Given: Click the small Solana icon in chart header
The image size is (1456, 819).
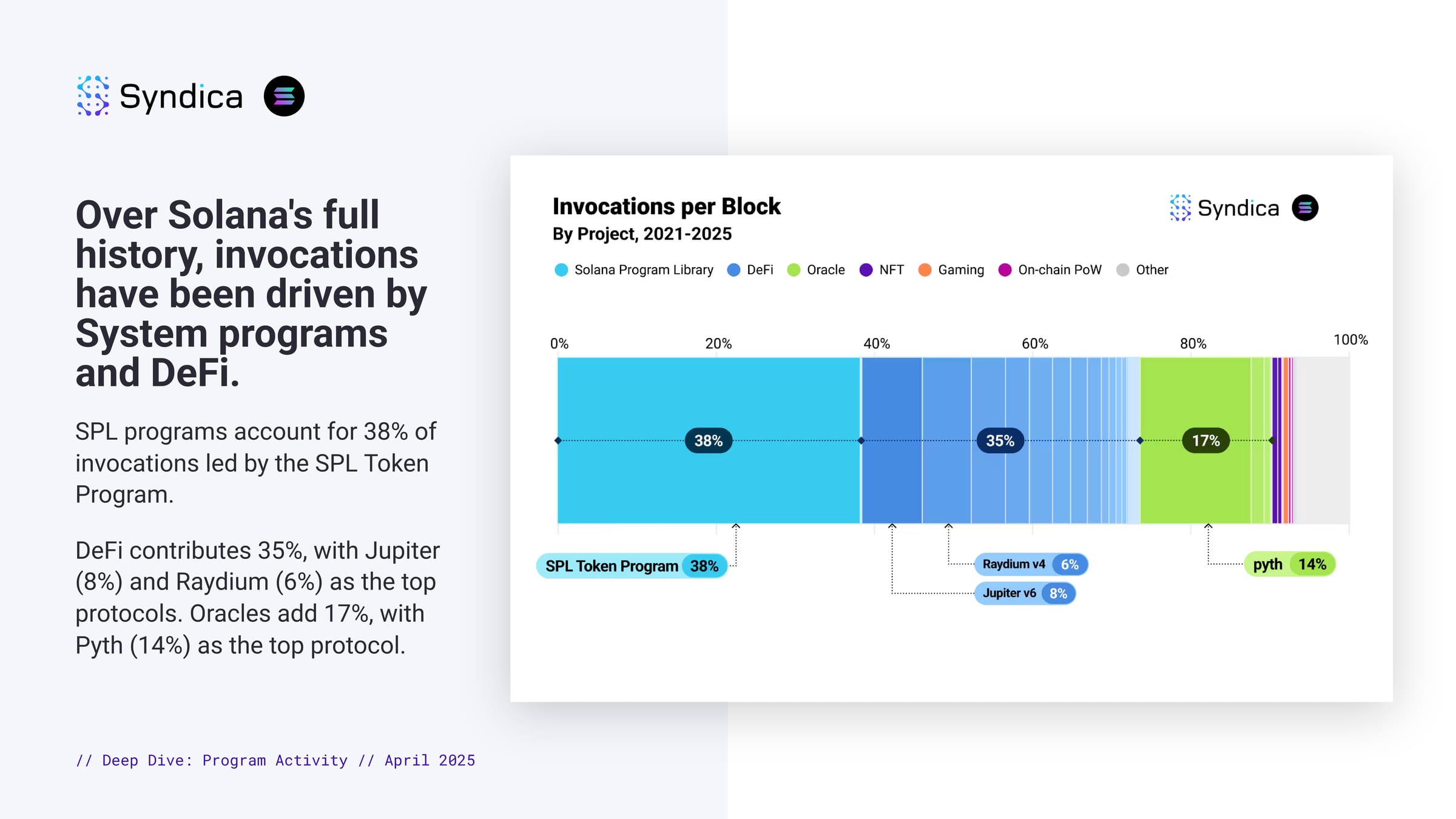Looking at the screenshot, I should click(x=1305, y=208).
